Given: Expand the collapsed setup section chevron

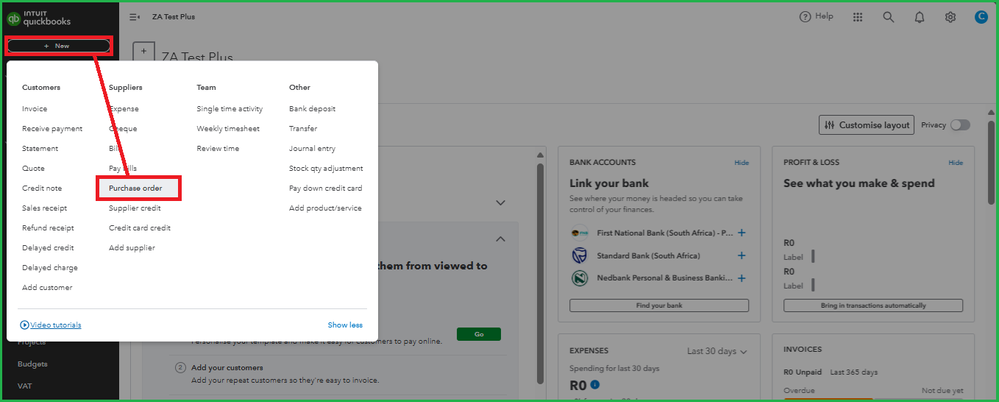Looking at the screenshot, I should pyautogui.click(x=501, y=203).
